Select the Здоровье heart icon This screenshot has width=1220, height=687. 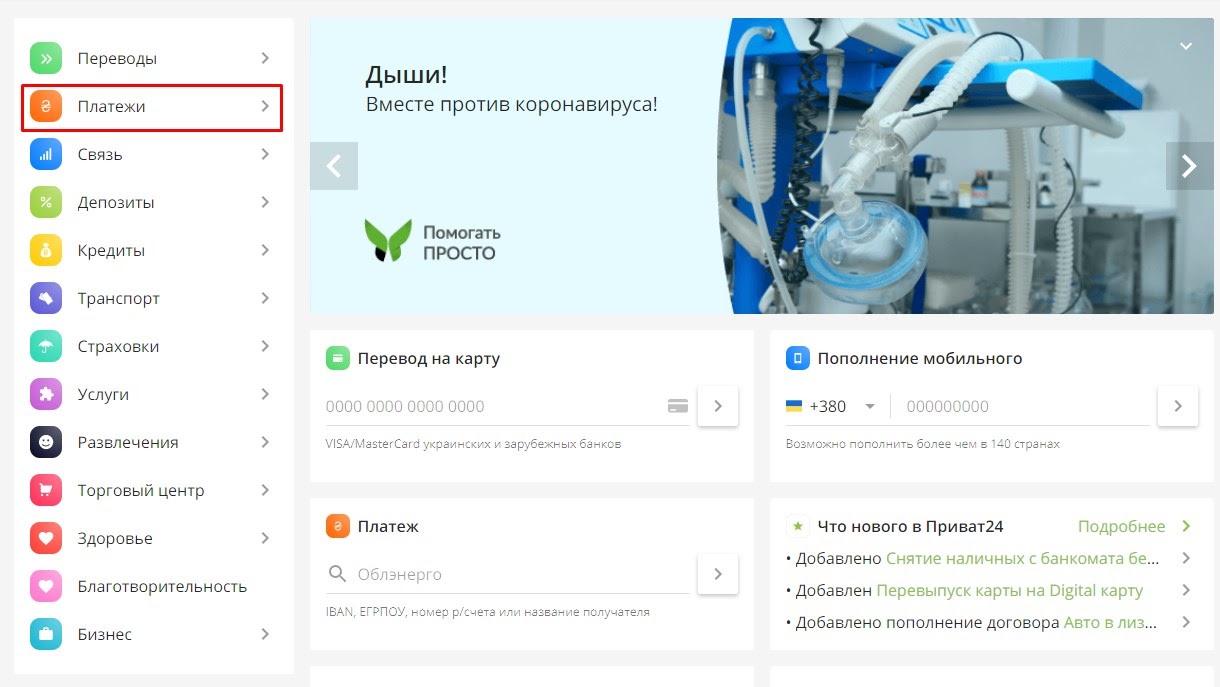coord(46,538)
